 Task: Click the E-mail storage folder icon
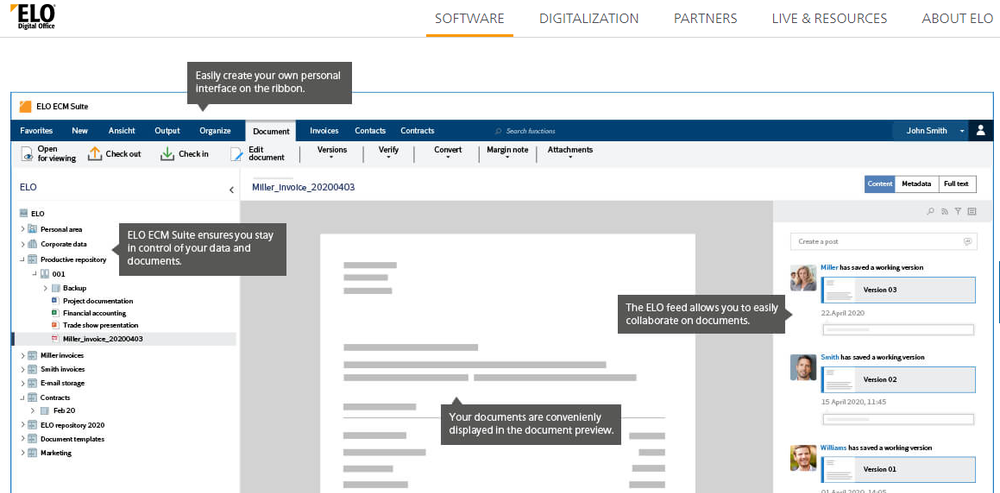33,383
